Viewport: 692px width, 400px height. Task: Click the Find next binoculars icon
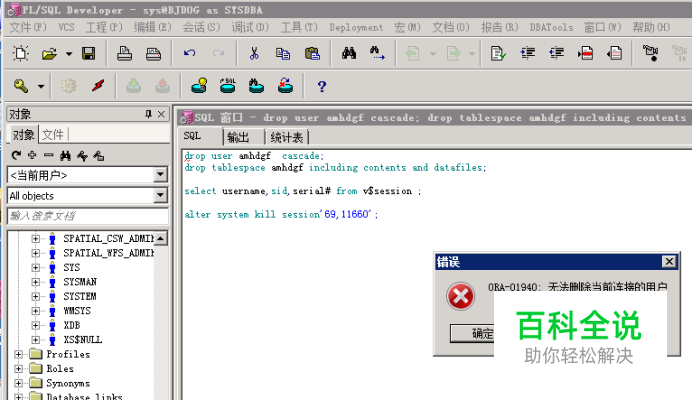pyautogui.click(x=377, y=54)
